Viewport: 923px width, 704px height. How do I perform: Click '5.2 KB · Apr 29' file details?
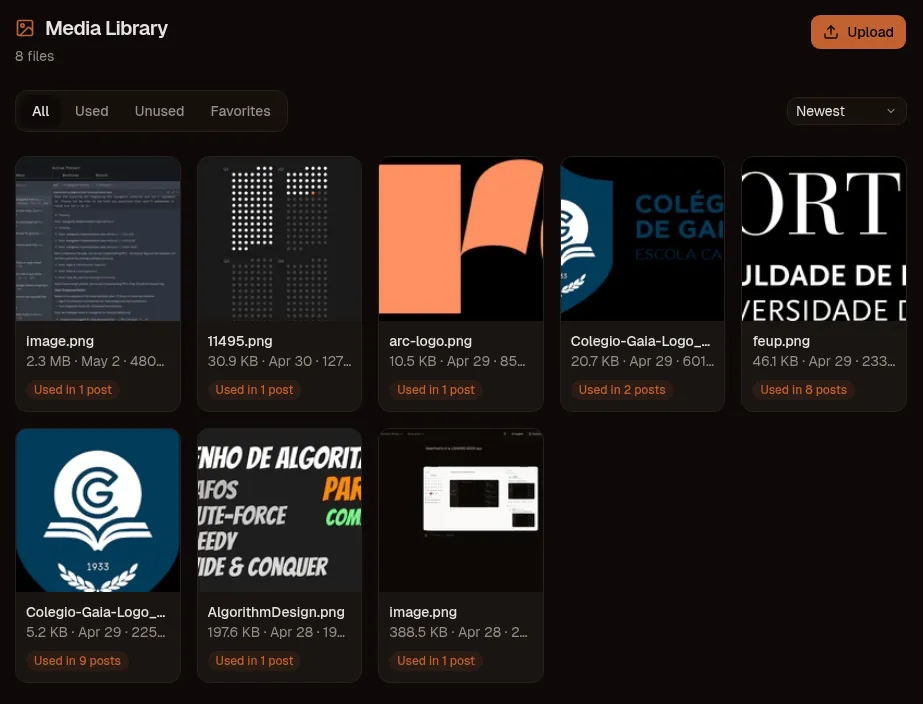click(96, 632)
